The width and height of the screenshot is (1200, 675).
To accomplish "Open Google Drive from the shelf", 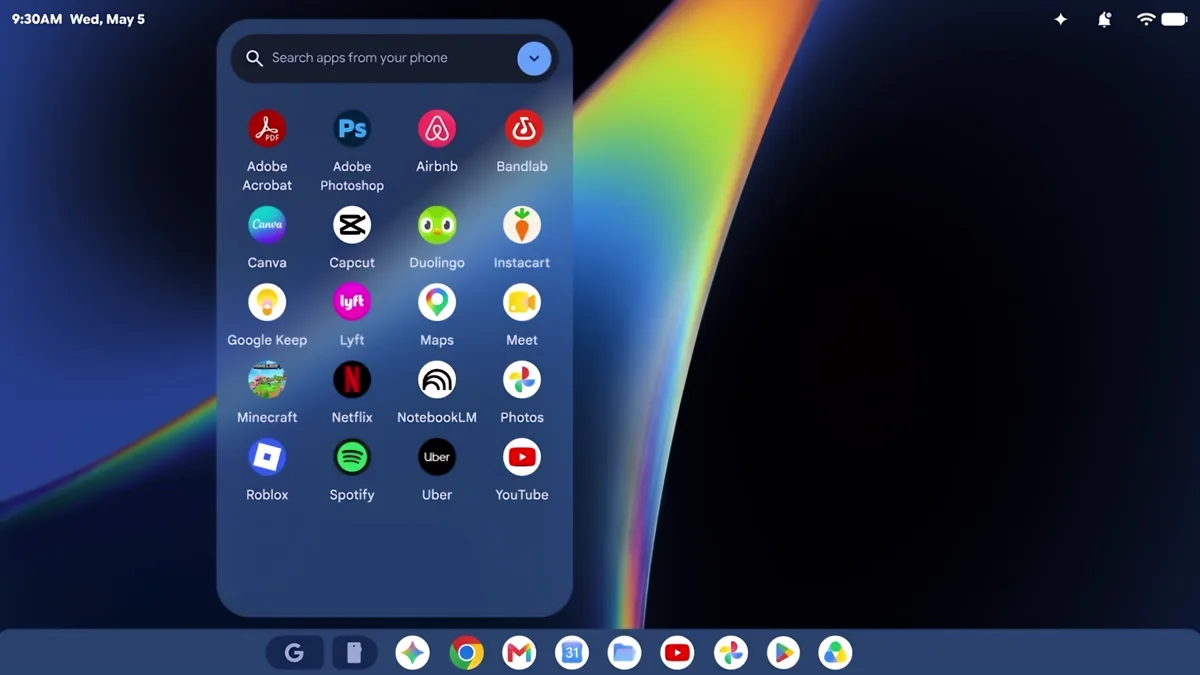I will coord(835,653).
